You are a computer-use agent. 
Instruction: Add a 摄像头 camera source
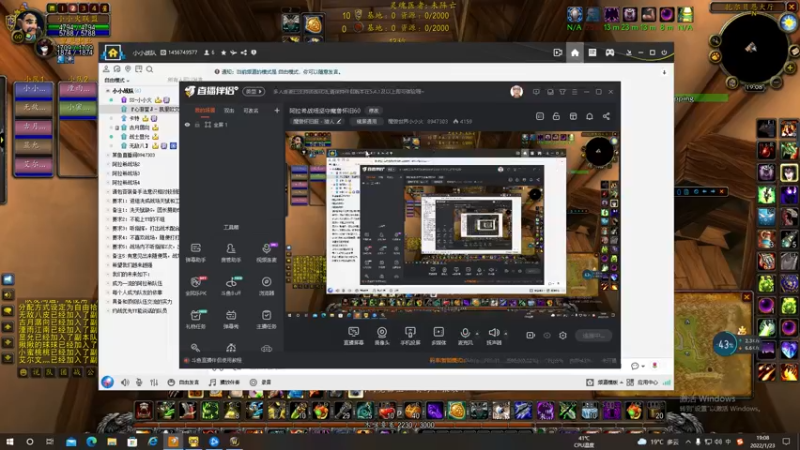coord(382,336)
